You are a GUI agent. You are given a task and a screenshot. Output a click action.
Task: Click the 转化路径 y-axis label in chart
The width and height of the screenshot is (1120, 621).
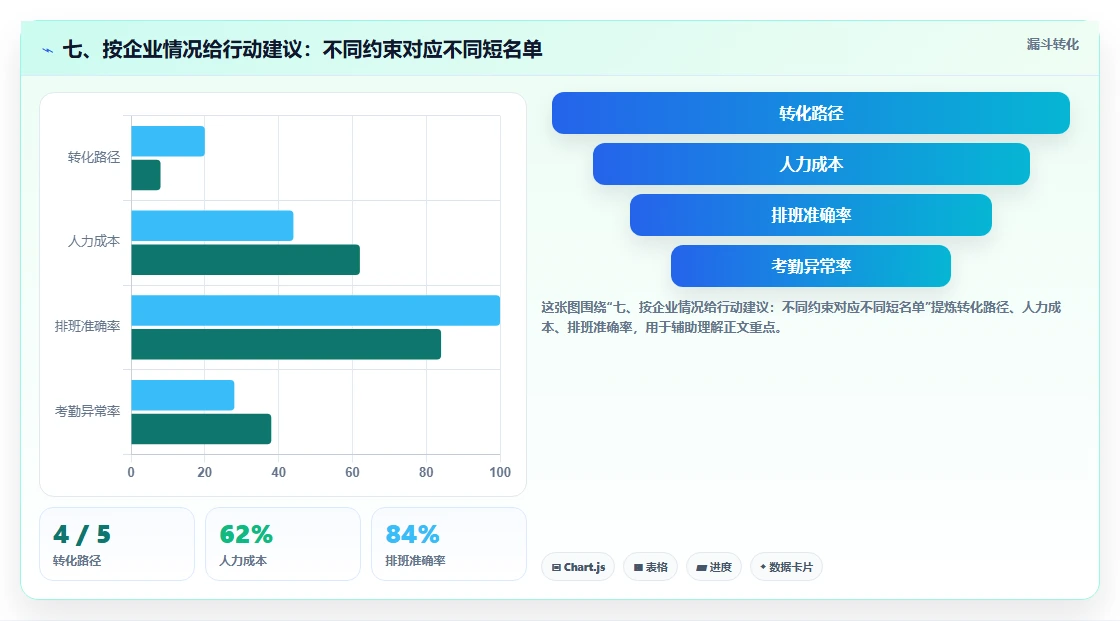[x=94, y=157]
